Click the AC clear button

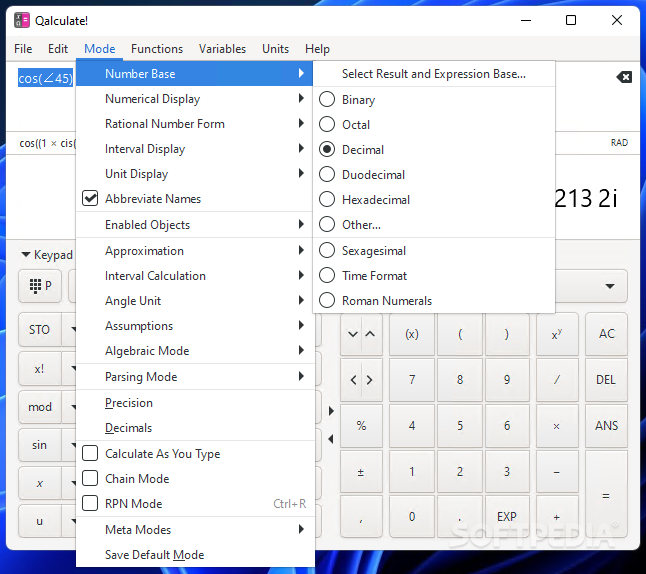pos(606,334)
